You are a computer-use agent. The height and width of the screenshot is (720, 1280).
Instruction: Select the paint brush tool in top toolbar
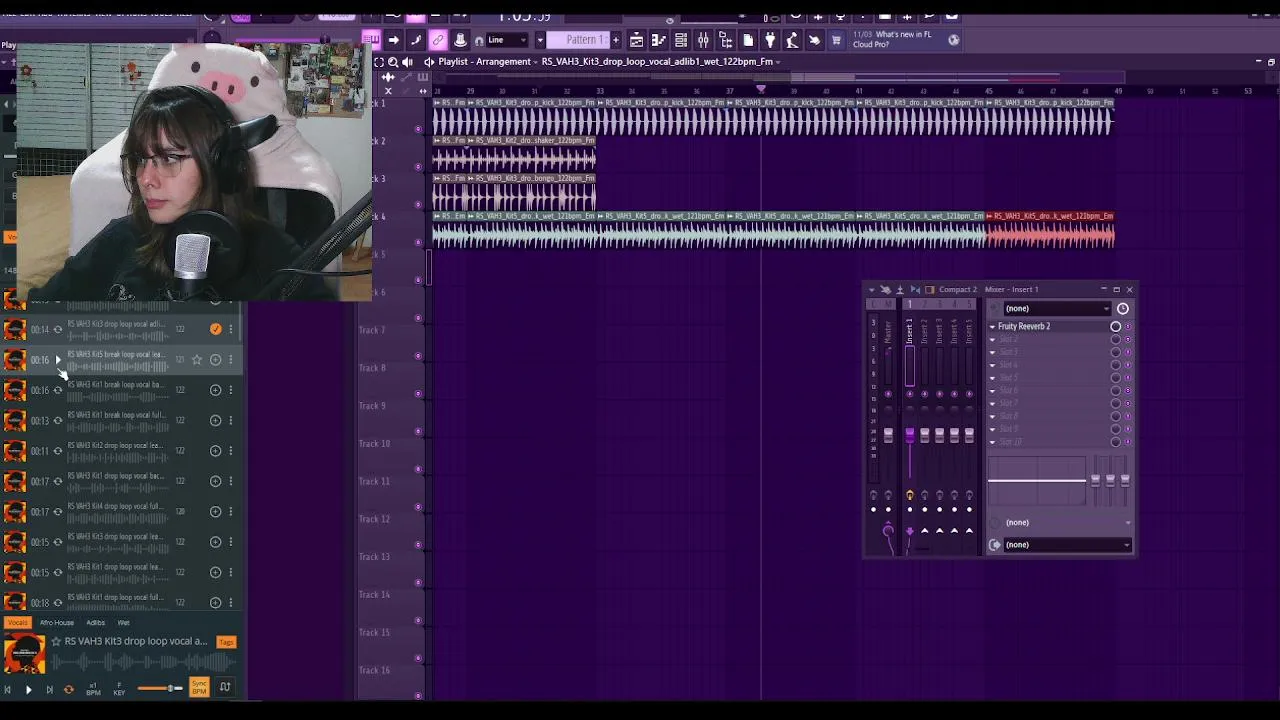416,40
